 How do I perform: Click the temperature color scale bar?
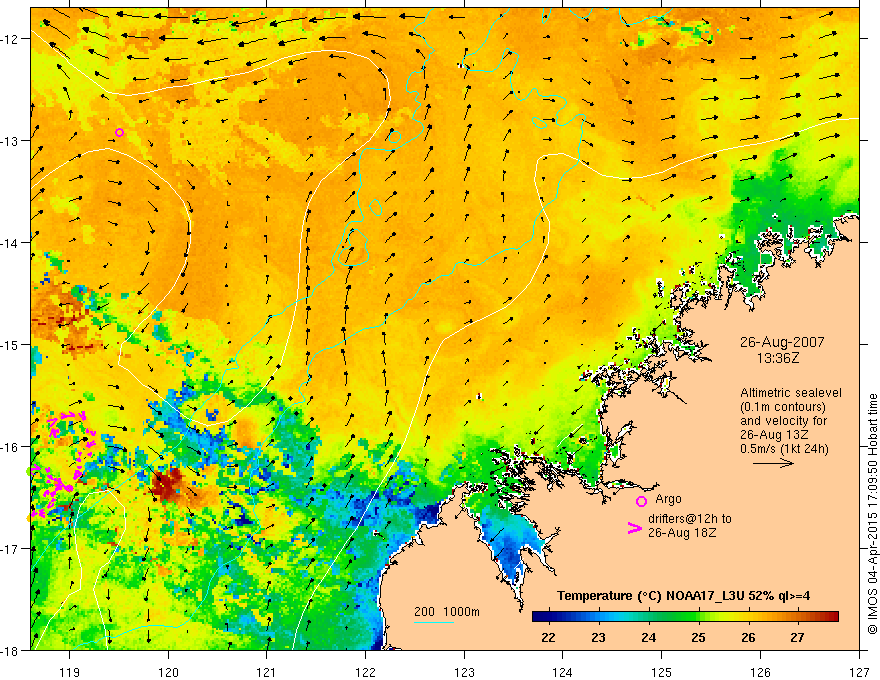(685, 617)
